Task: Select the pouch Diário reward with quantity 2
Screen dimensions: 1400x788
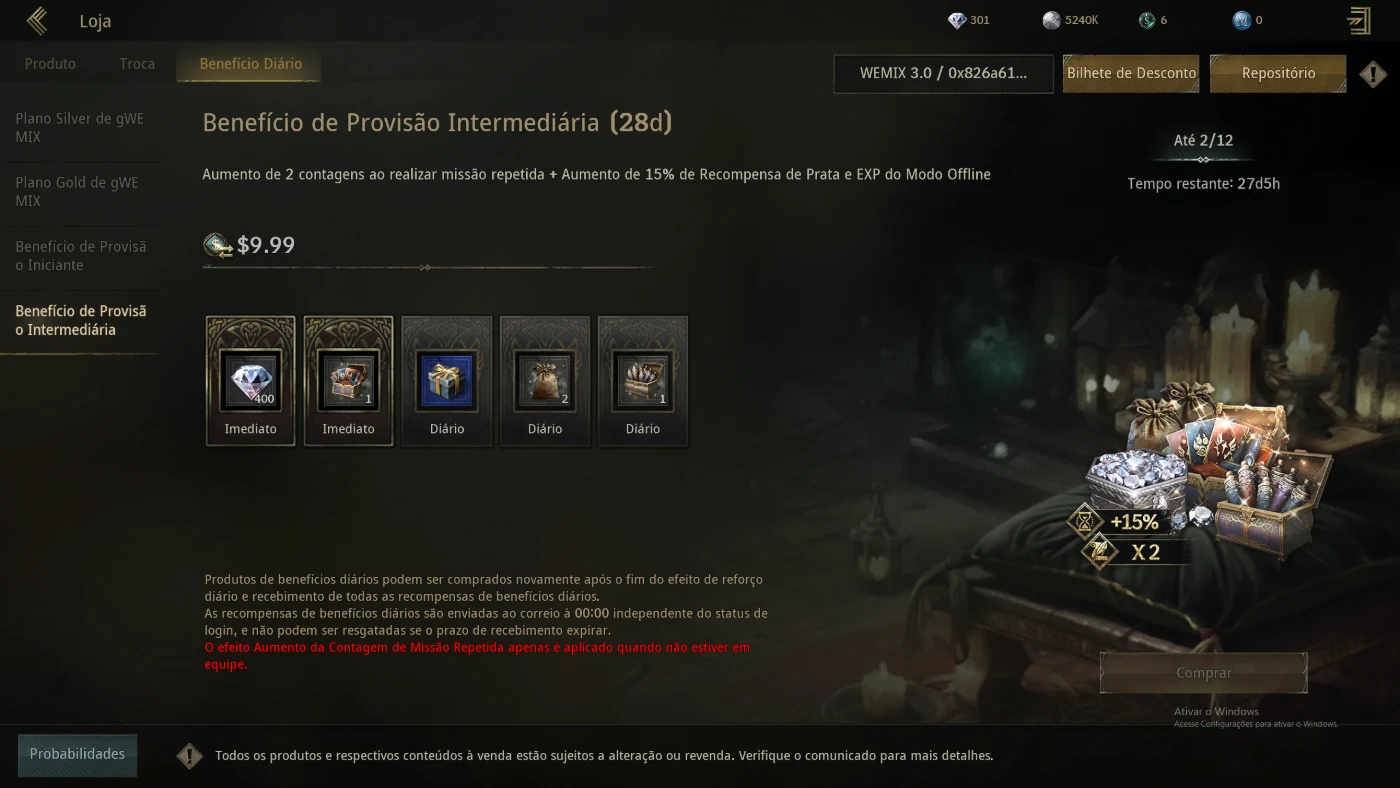Action: click(x=545, y=381)
